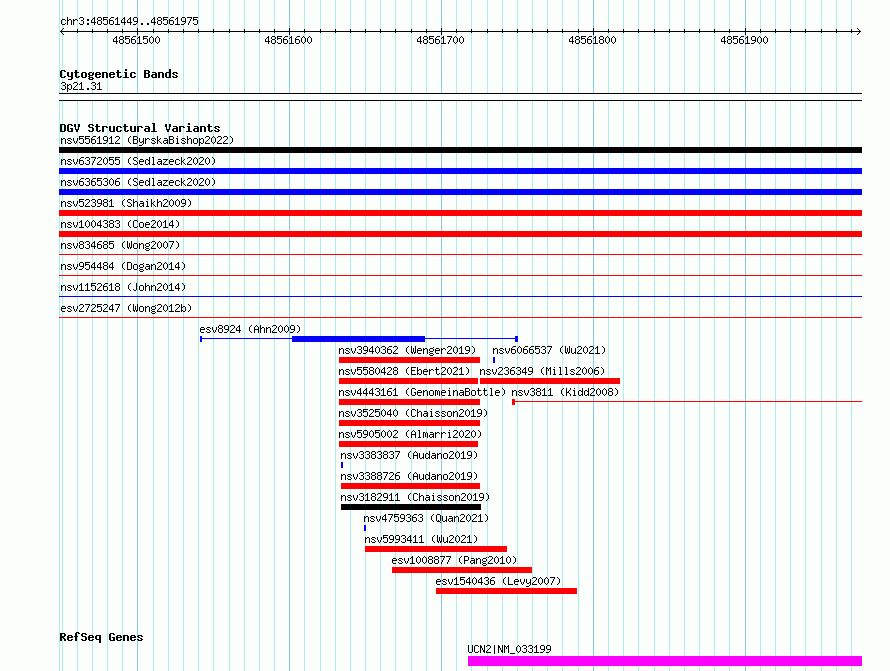Click the red nsv523981 variant bar
The height and width of the screenshot is (671, 890).
click(x=460, y=213)
